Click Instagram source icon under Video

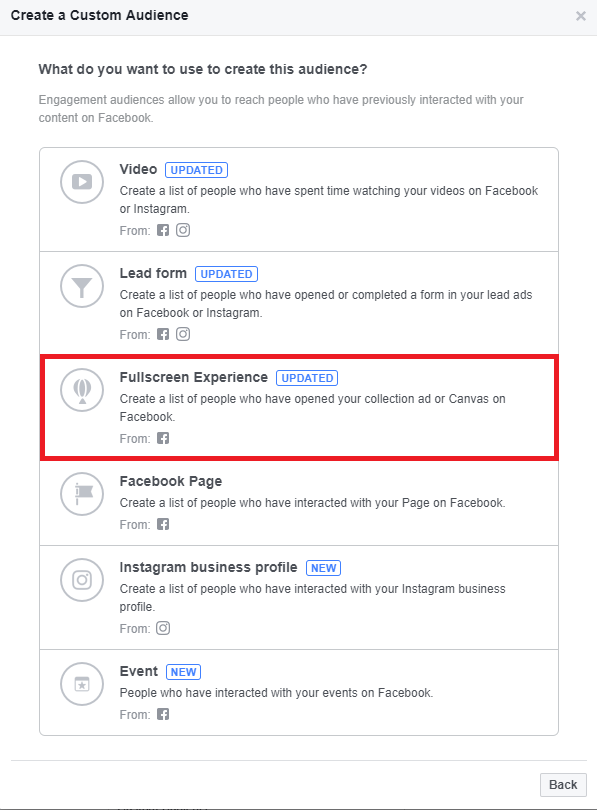tap(183, 230)
